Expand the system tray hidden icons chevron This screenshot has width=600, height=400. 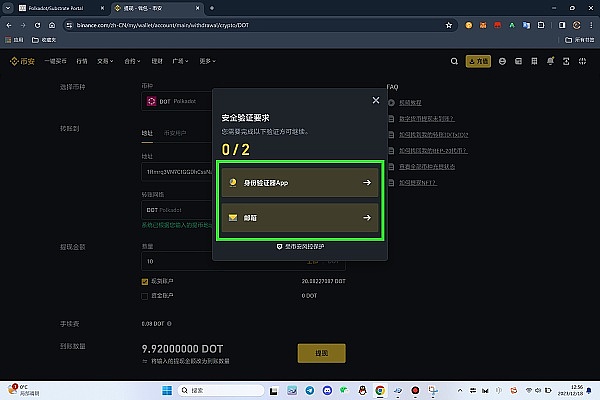(x=460, y=390)
